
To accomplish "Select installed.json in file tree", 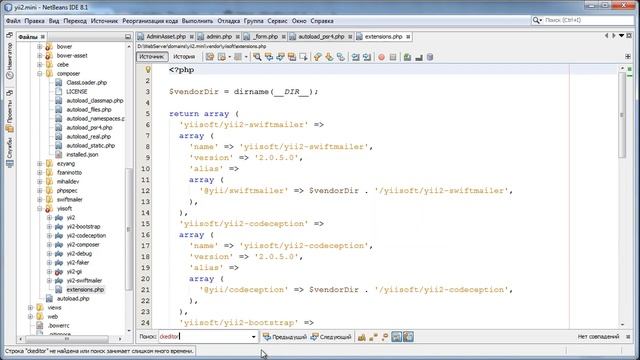I will click(82, 155).
